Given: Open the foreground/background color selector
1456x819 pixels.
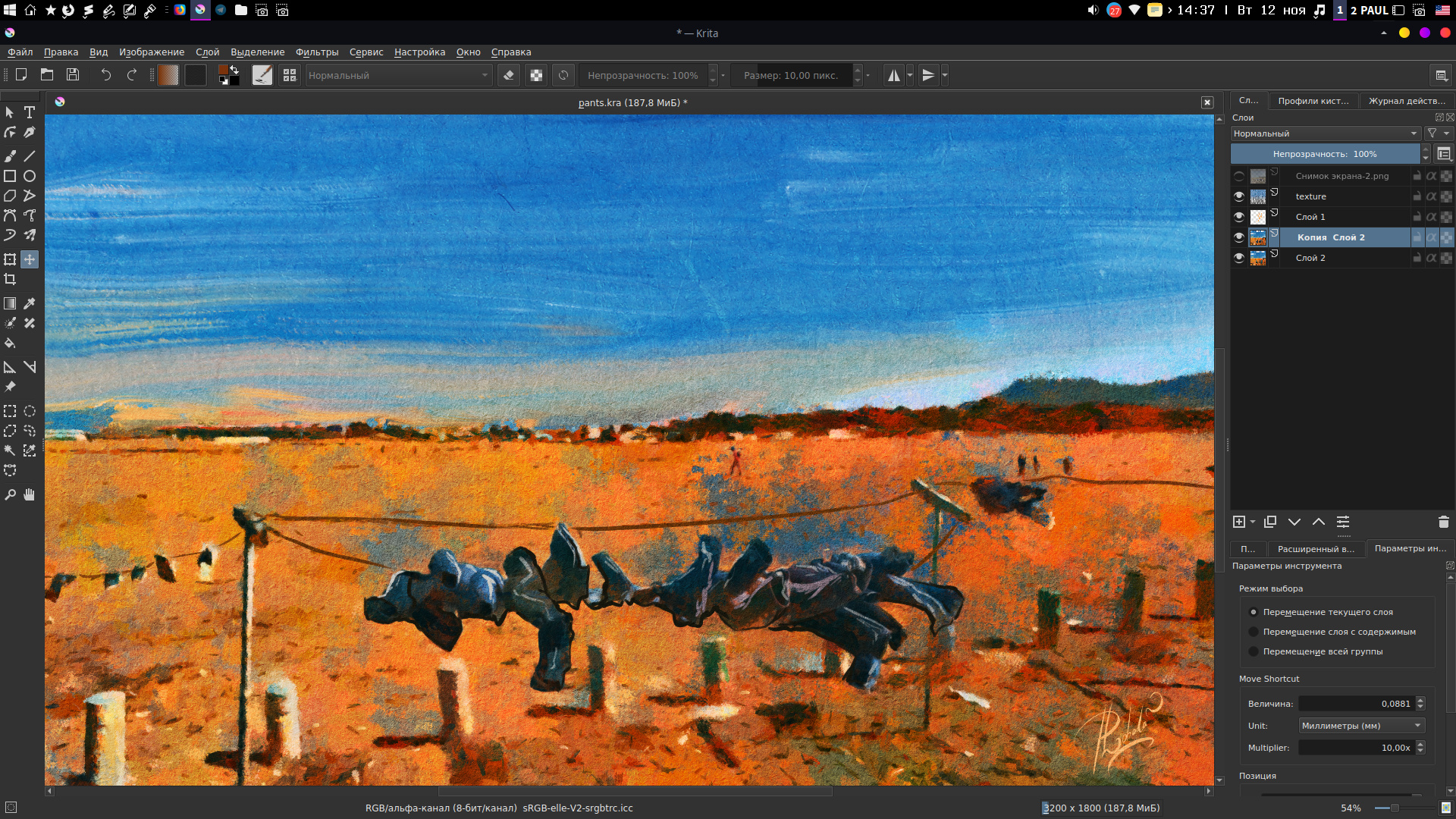Looking at the screenshot, I should [x=229, y=75].
